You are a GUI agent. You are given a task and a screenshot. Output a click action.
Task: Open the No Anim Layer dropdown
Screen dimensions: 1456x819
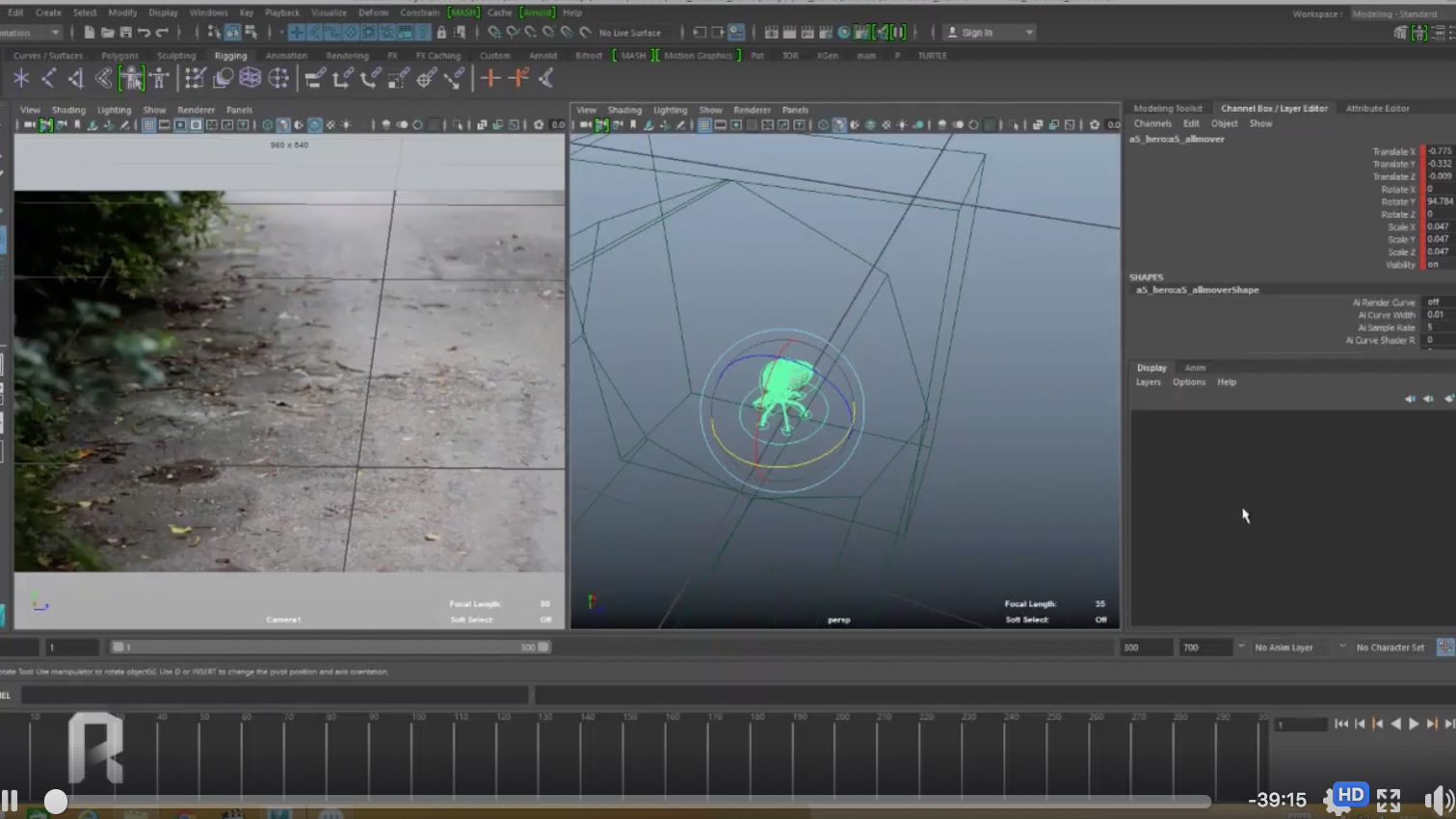point(1284,647)
